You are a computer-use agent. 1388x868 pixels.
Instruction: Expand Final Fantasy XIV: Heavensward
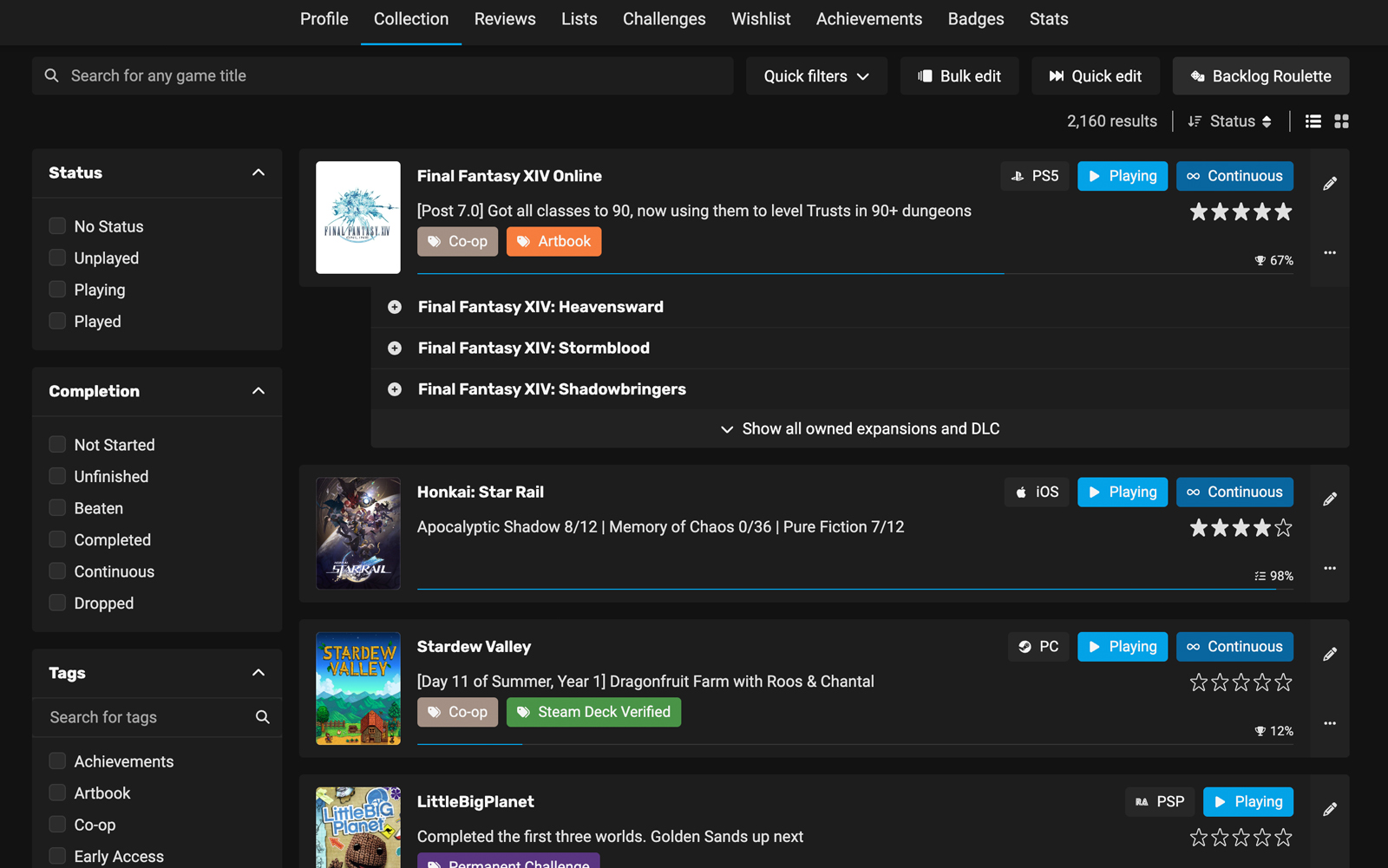coord(395,306)
